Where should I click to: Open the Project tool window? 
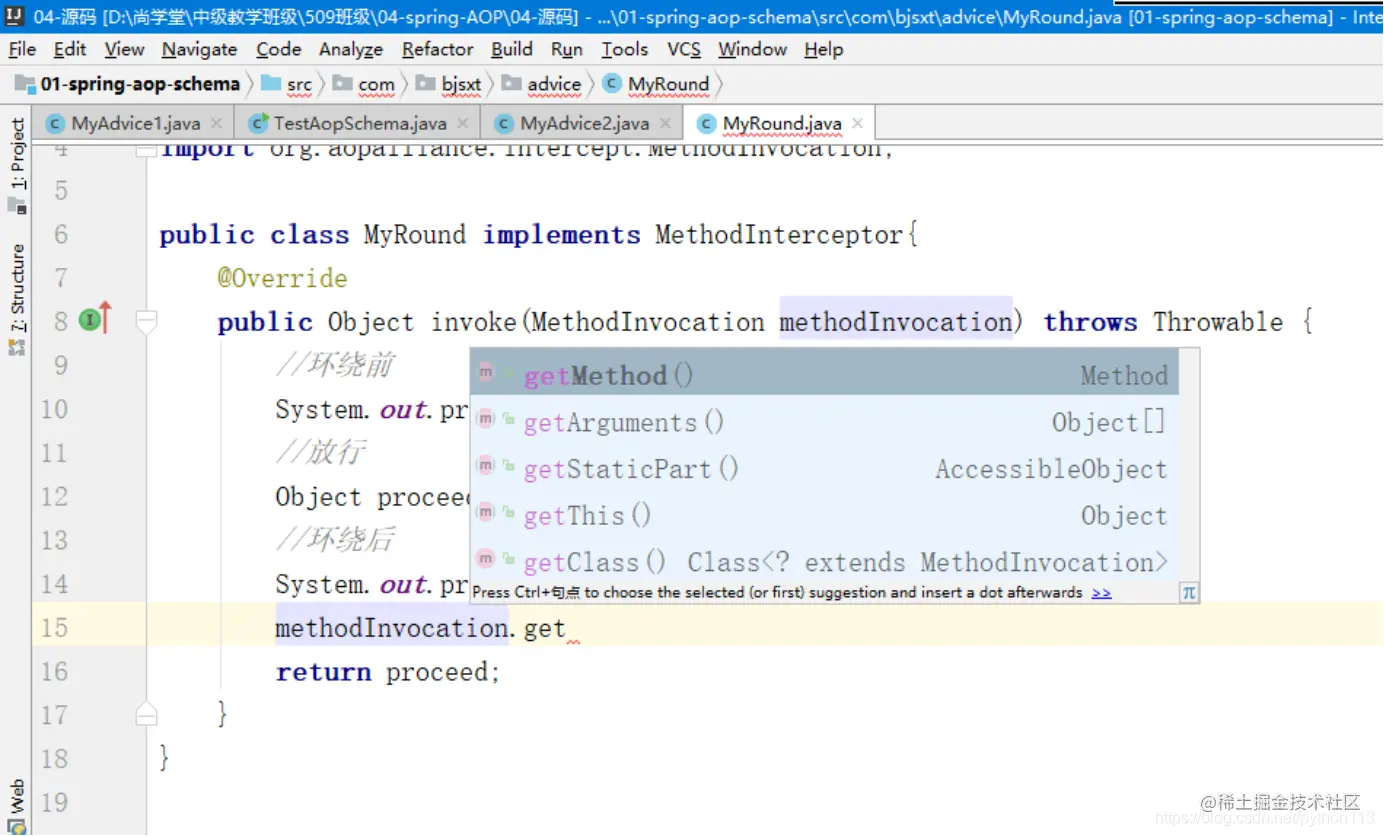click(16, 165)
